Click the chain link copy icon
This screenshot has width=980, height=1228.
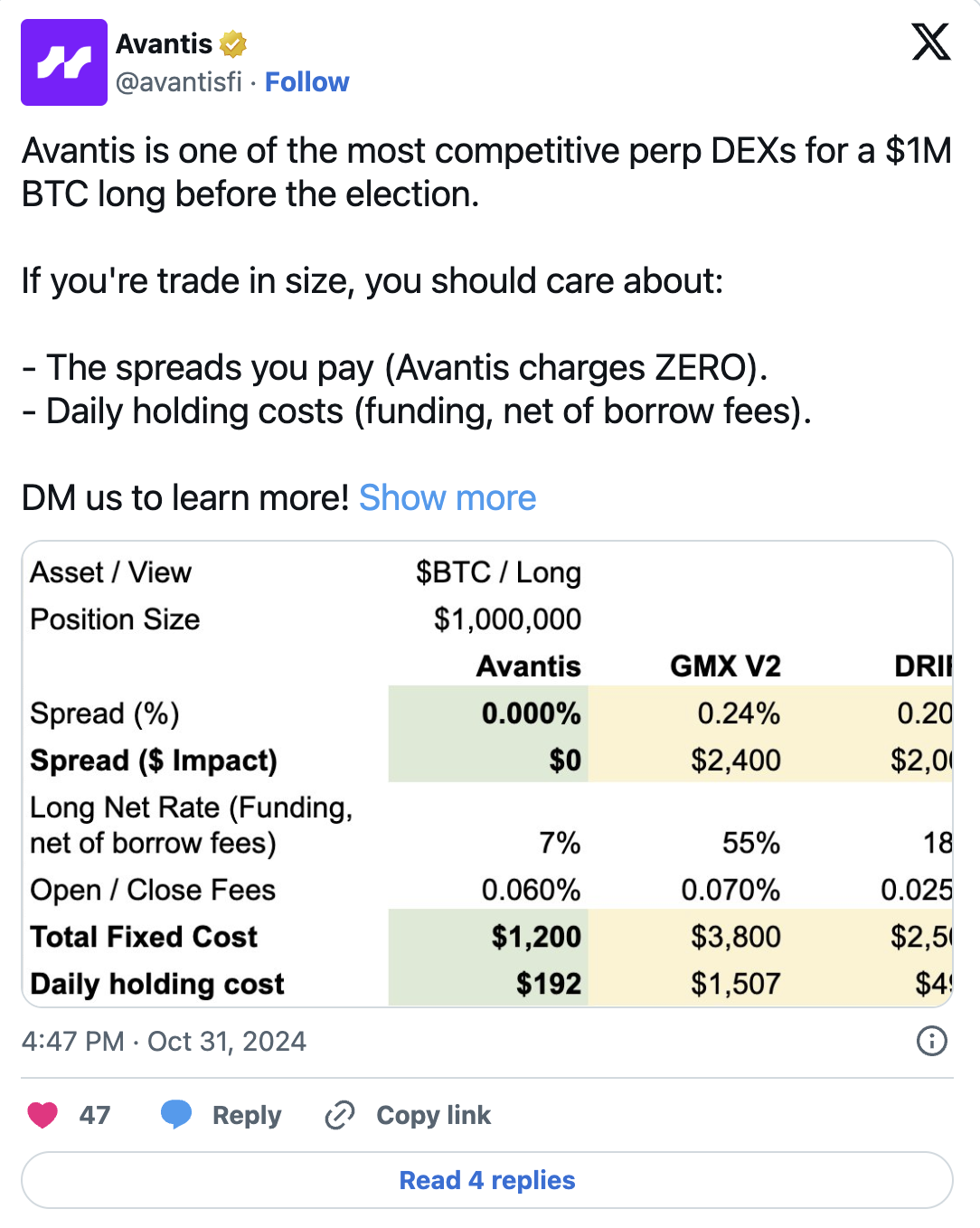[x=340, y=1115]
